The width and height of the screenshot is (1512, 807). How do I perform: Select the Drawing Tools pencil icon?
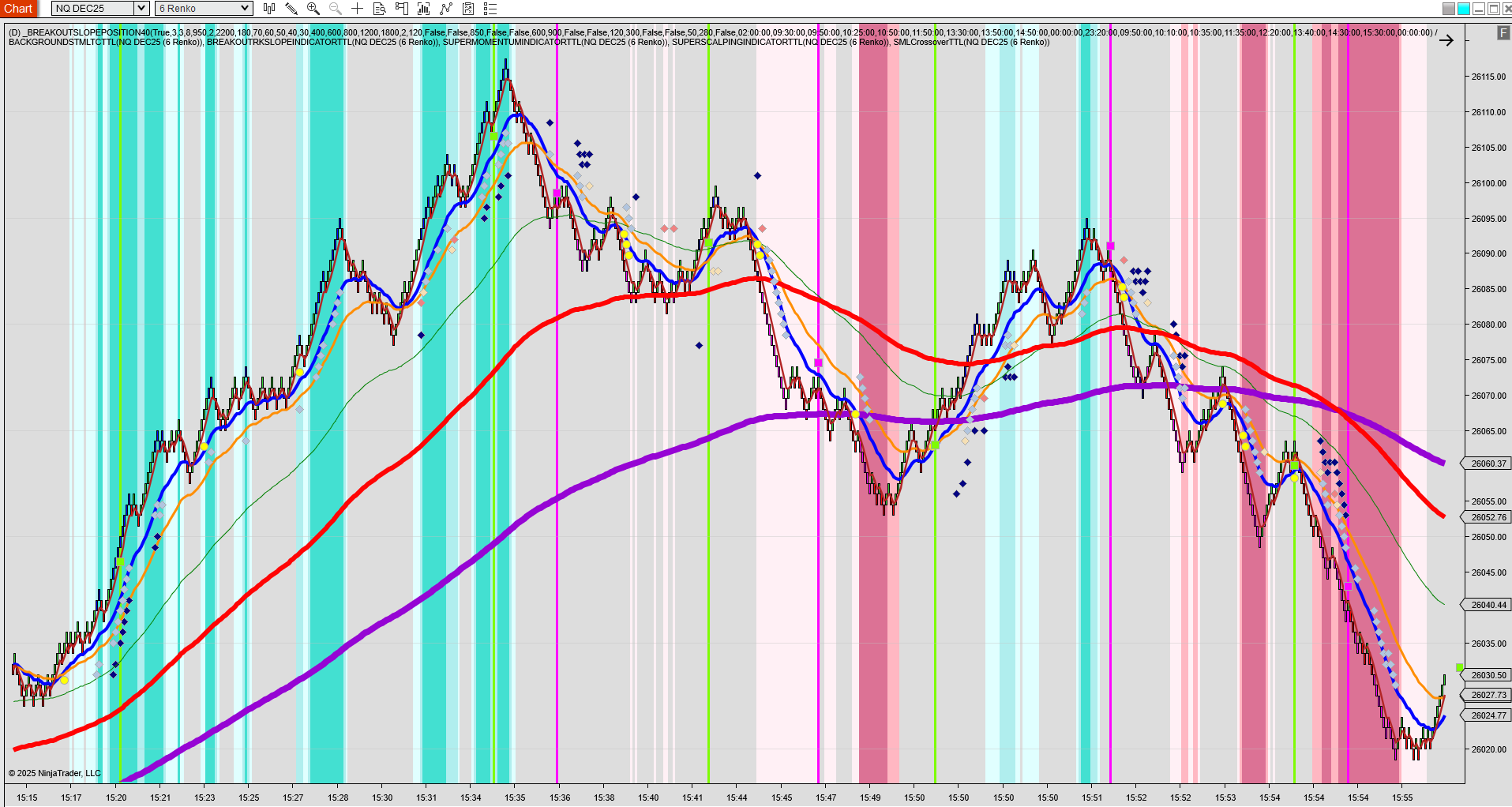291,9
